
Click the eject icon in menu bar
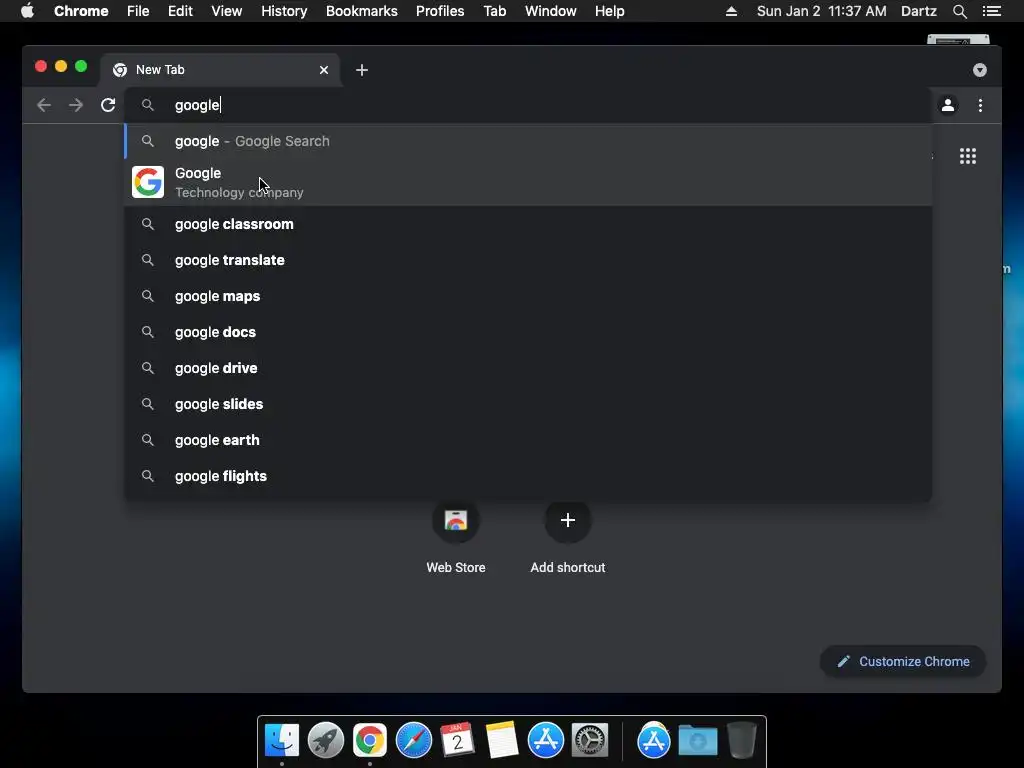[731, 11]
